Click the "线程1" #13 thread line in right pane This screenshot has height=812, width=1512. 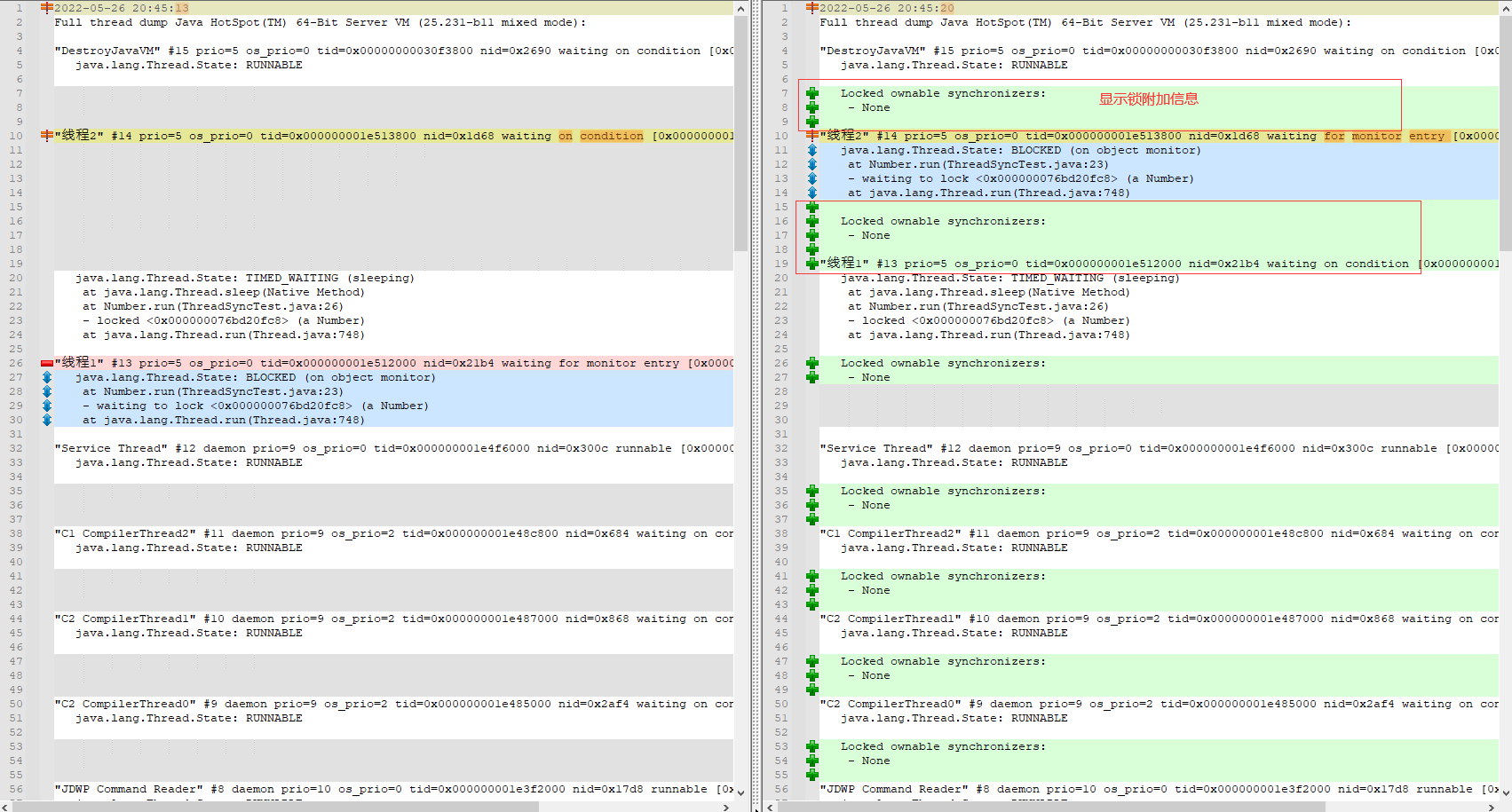1159,264
